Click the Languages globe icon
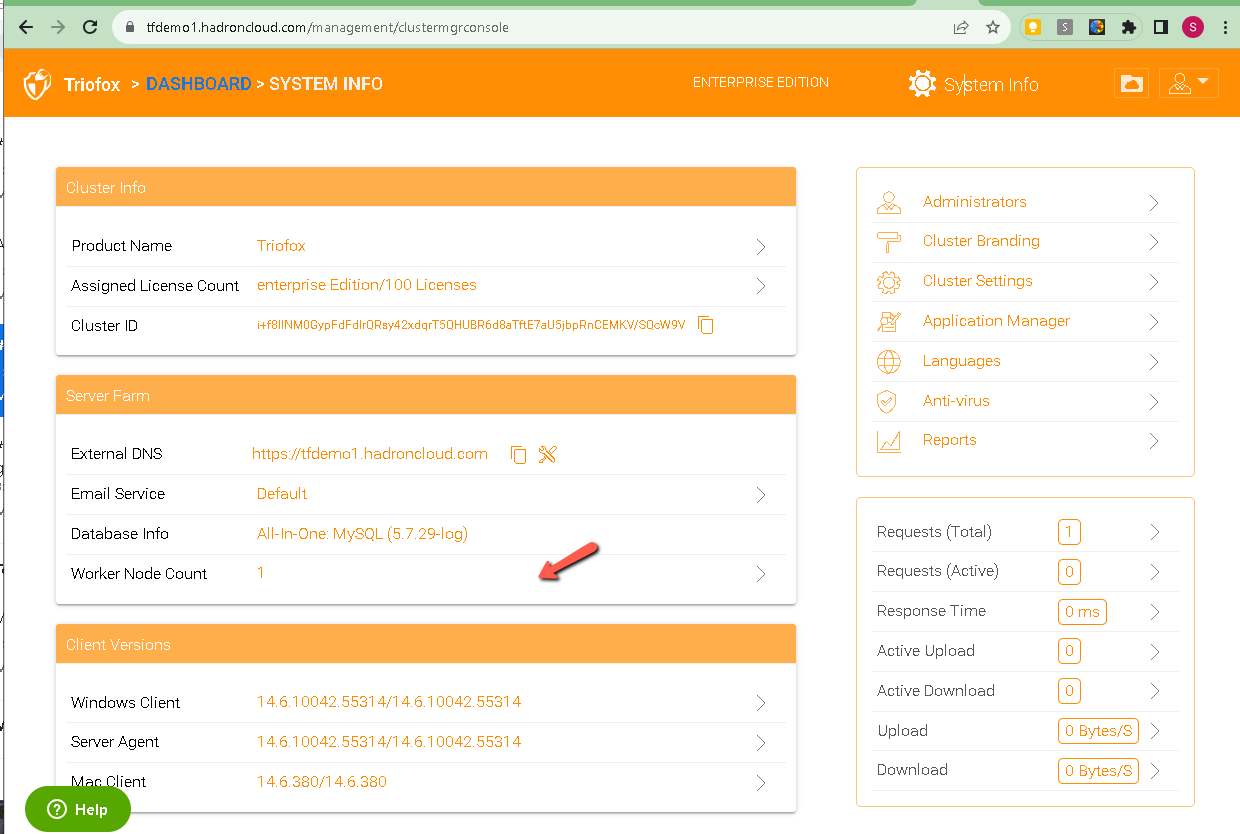This screenshot has height=834, width=1240. tap(888, 361)
